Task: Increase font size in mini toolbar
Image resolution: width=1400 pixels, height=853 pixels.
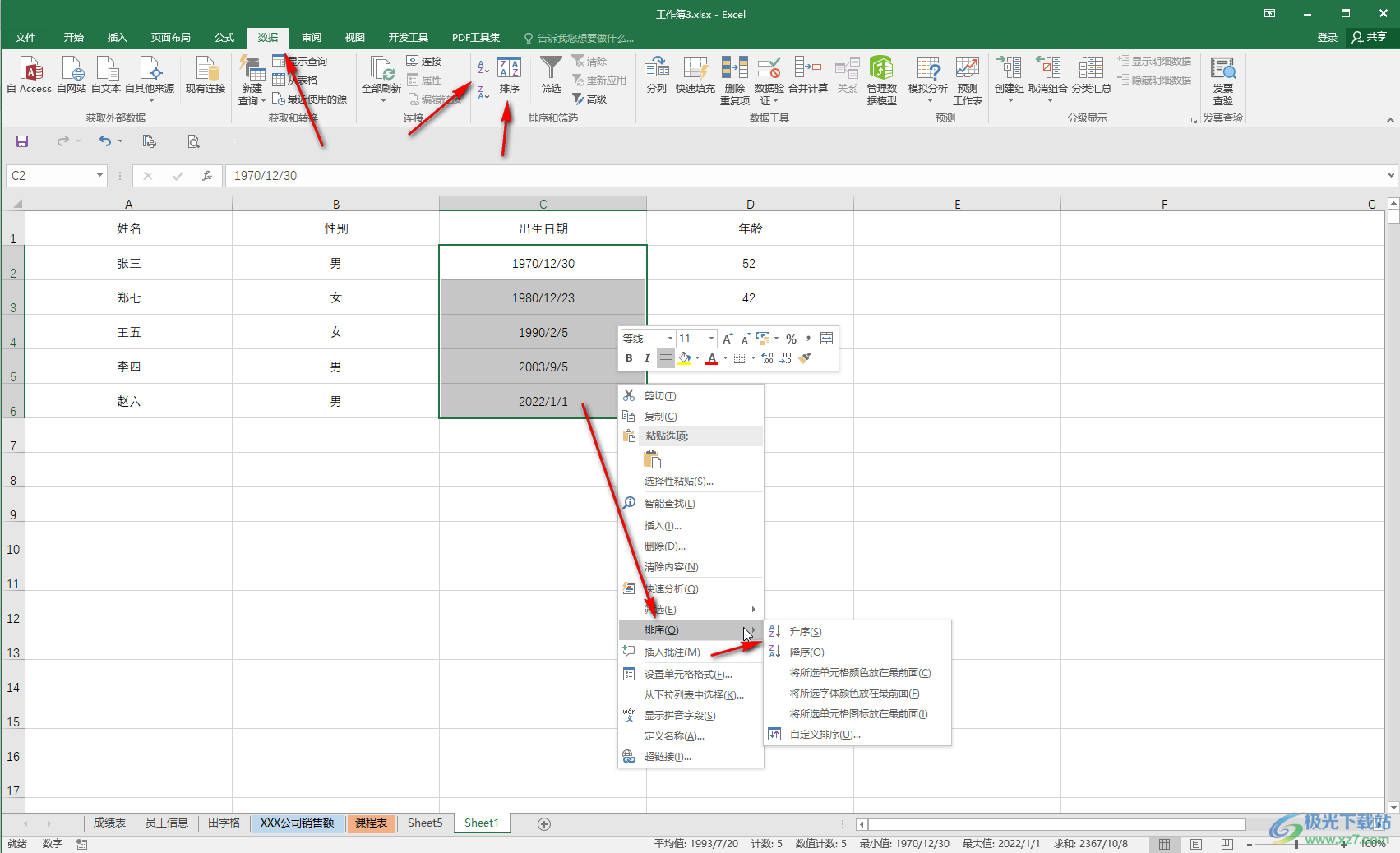Action: tap(728, 339)
